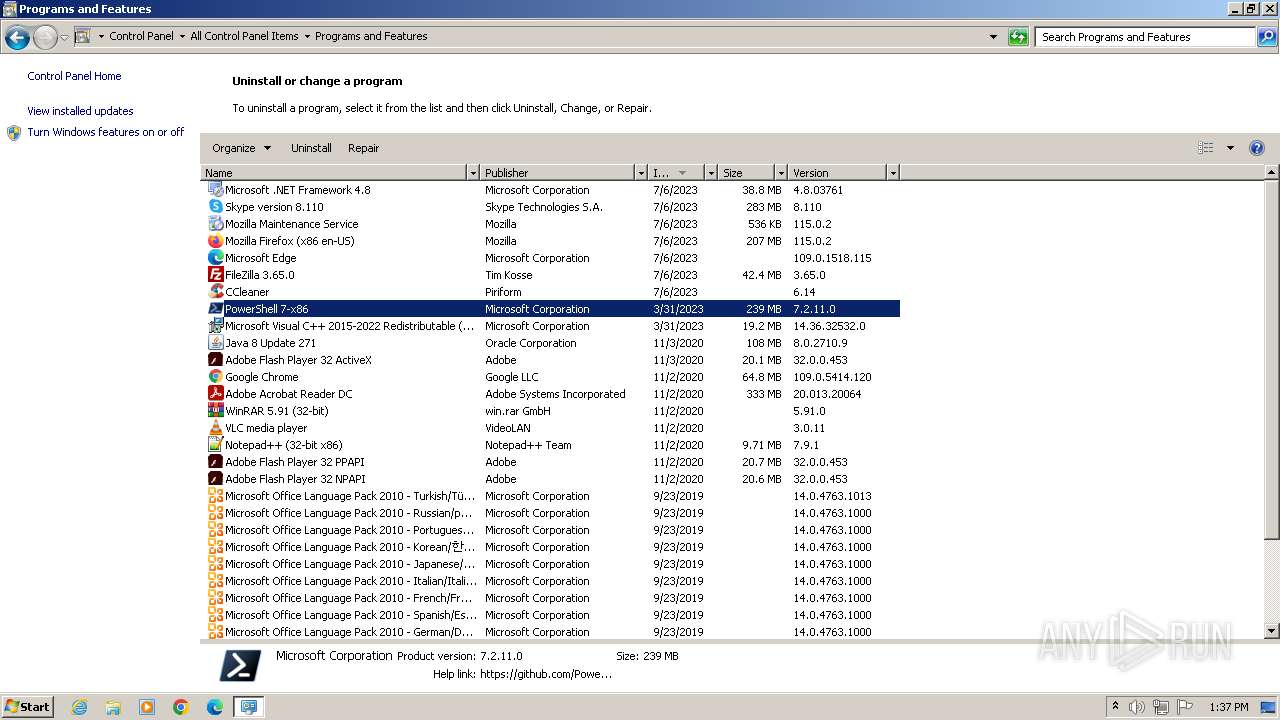The height and width of the screenshot is (720, 1280).
Task: Click the Forward navigation arrow
Action: point(45,38)
